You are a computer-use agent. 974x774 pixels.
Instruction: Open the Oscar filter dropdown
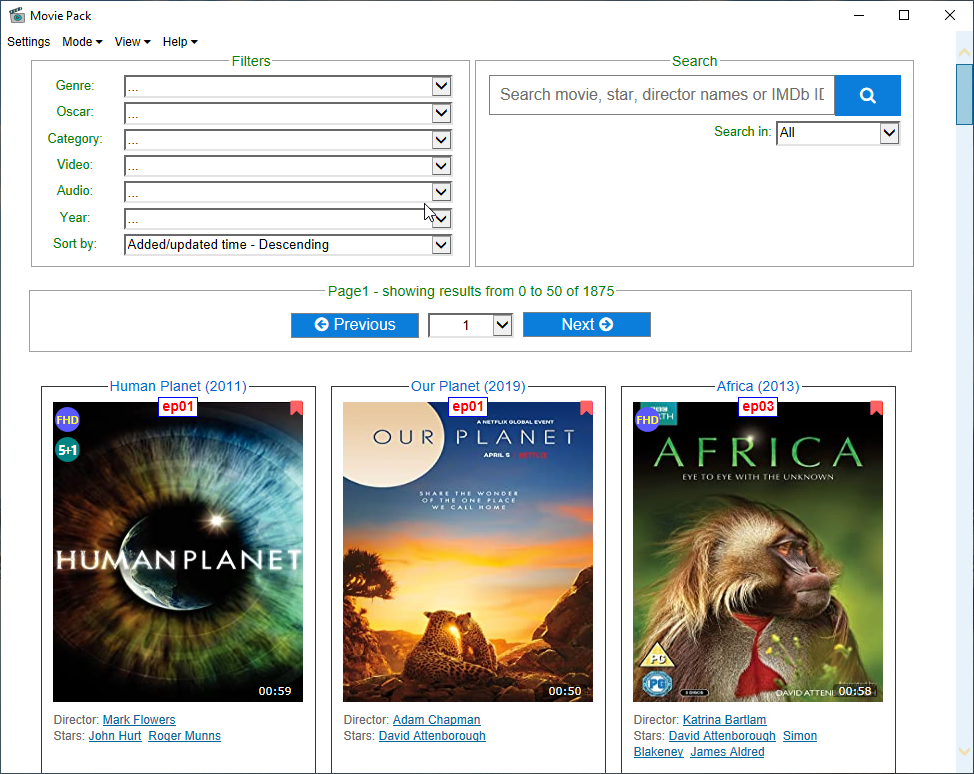[441, 112]
